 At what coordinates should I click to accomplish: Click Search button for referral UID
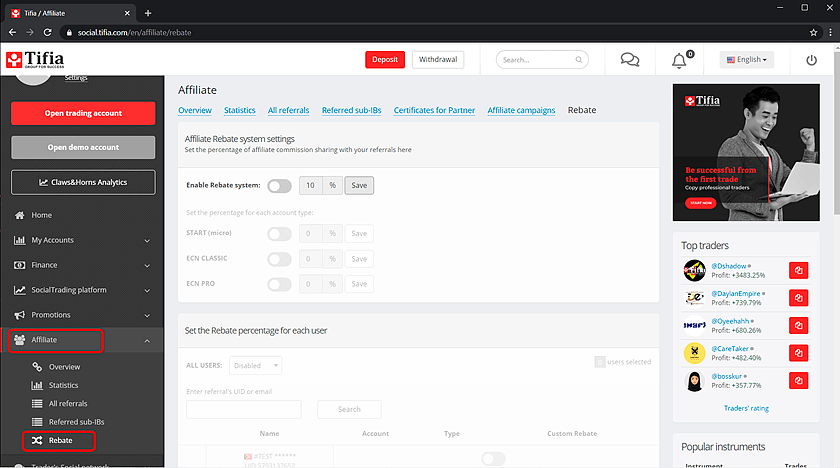pyautogui.click(x=349, y=409)
